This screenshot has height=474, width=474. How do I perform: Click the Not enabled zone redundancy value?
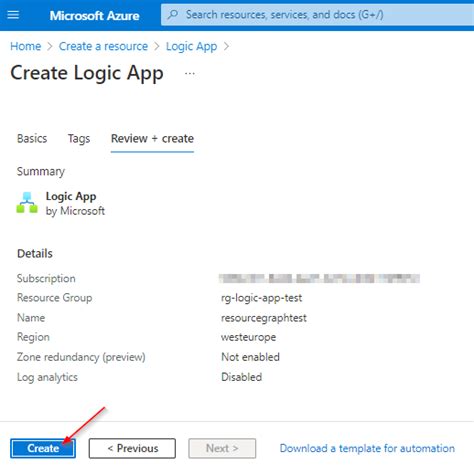pyautogui.click(x=250, y=357)
